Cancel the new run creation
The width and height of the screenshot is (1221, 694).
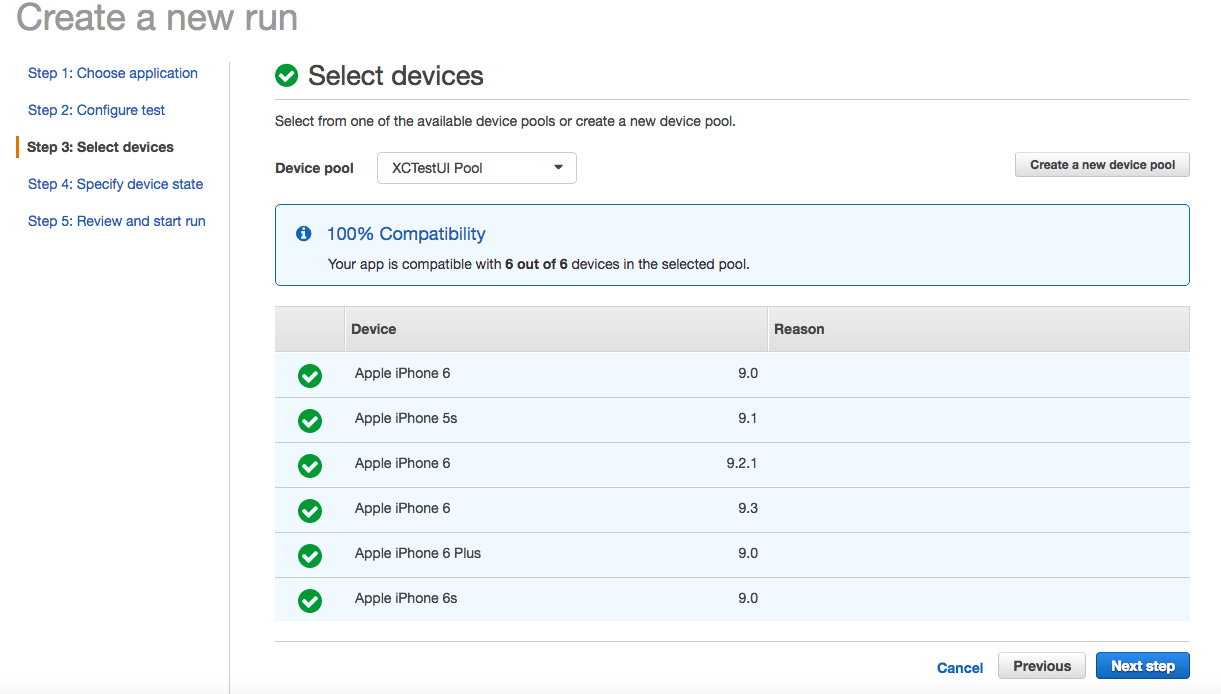pos(959,667)
